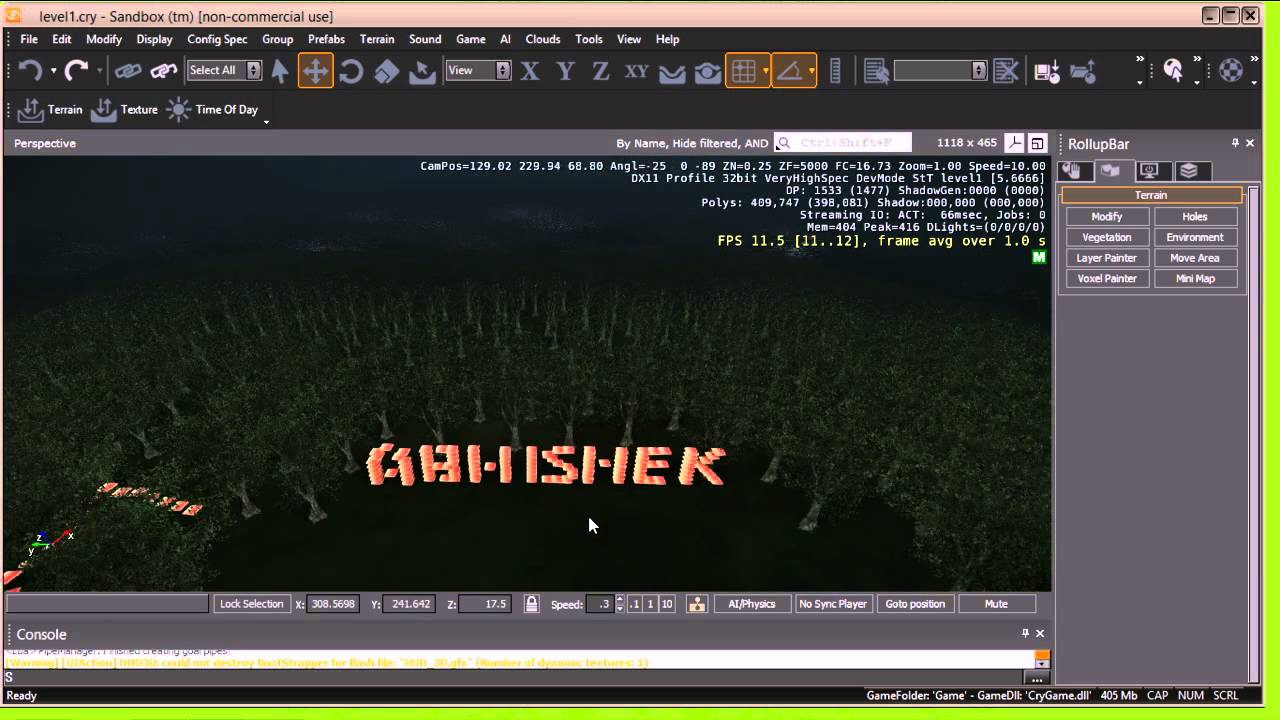Open the empty layer selection combo box
Screen dimensions: 1280x720
(940, 70)
